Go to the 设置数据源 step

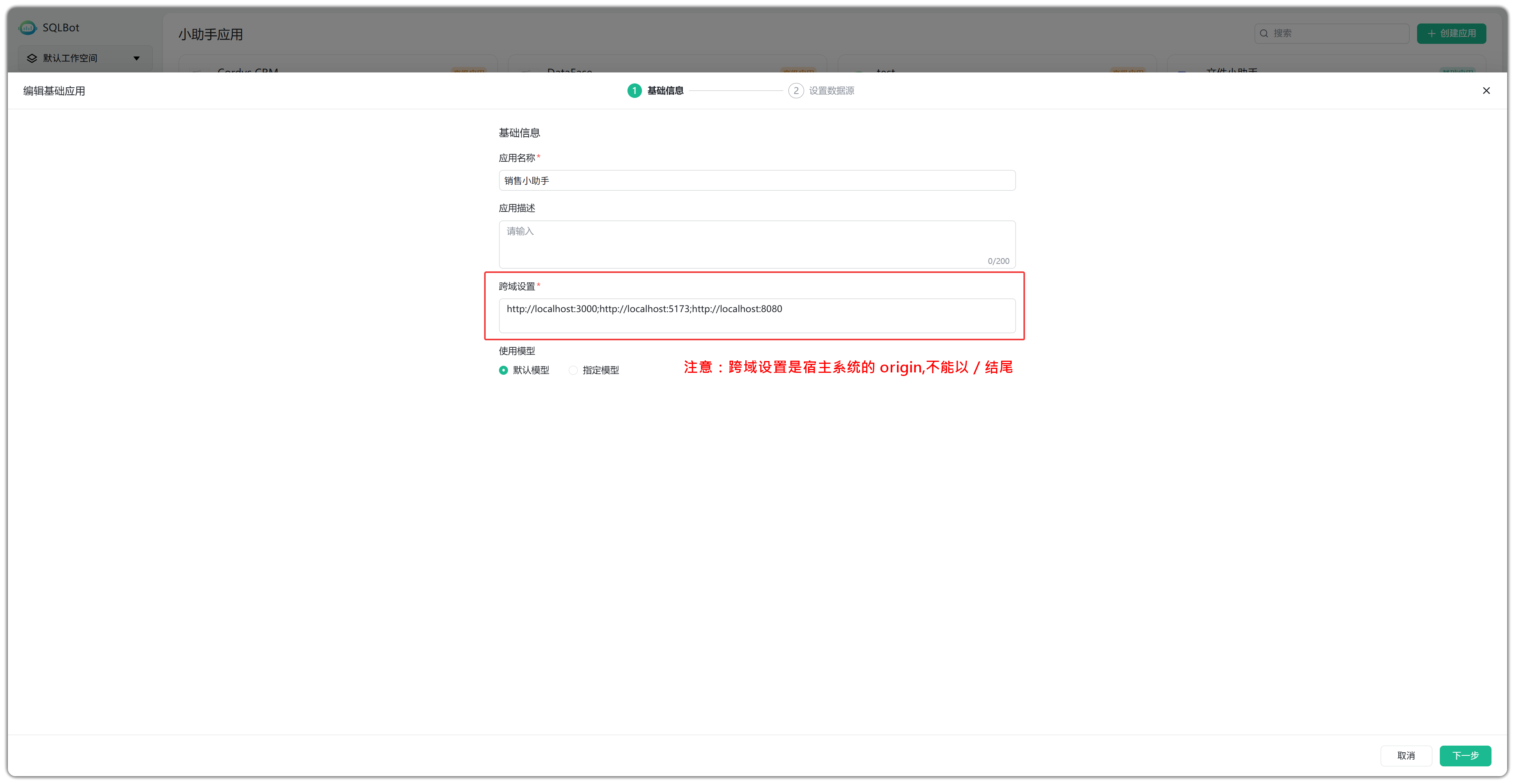(x=831, y=90)
